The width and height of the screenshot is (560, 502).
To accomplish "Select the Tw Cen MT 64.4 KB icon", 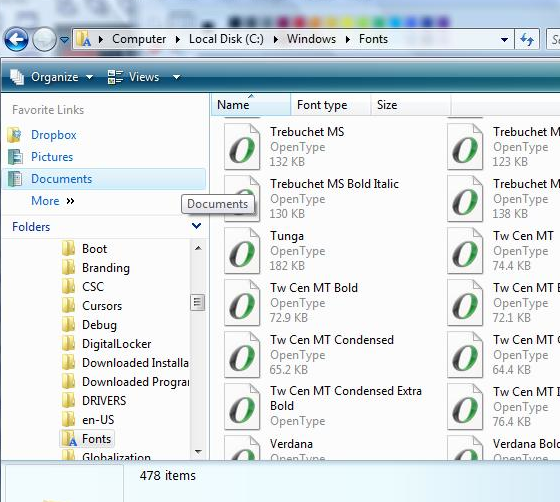I will [465, 355].
